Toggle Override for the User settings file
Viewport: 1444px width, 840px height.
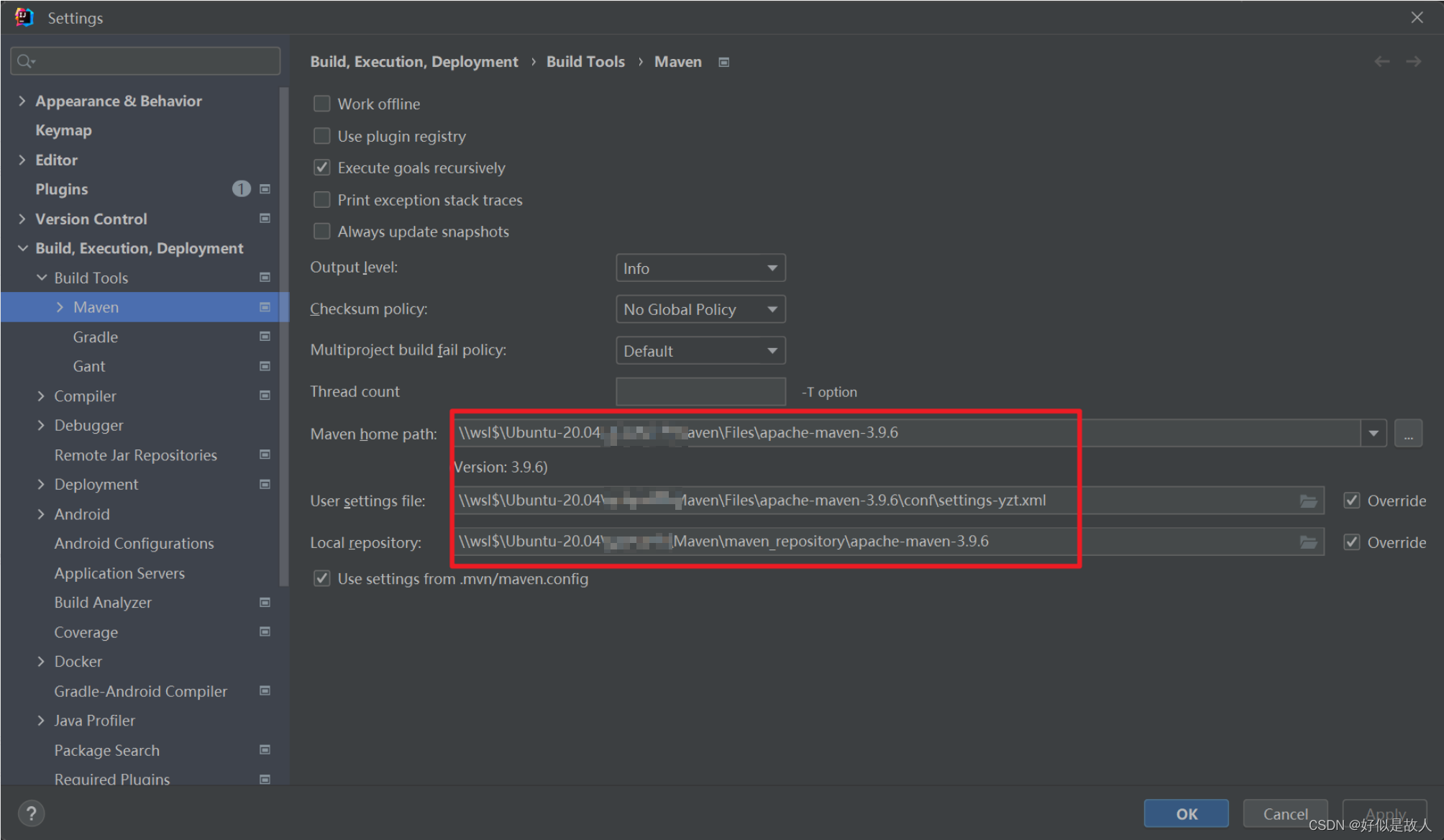1352,500
